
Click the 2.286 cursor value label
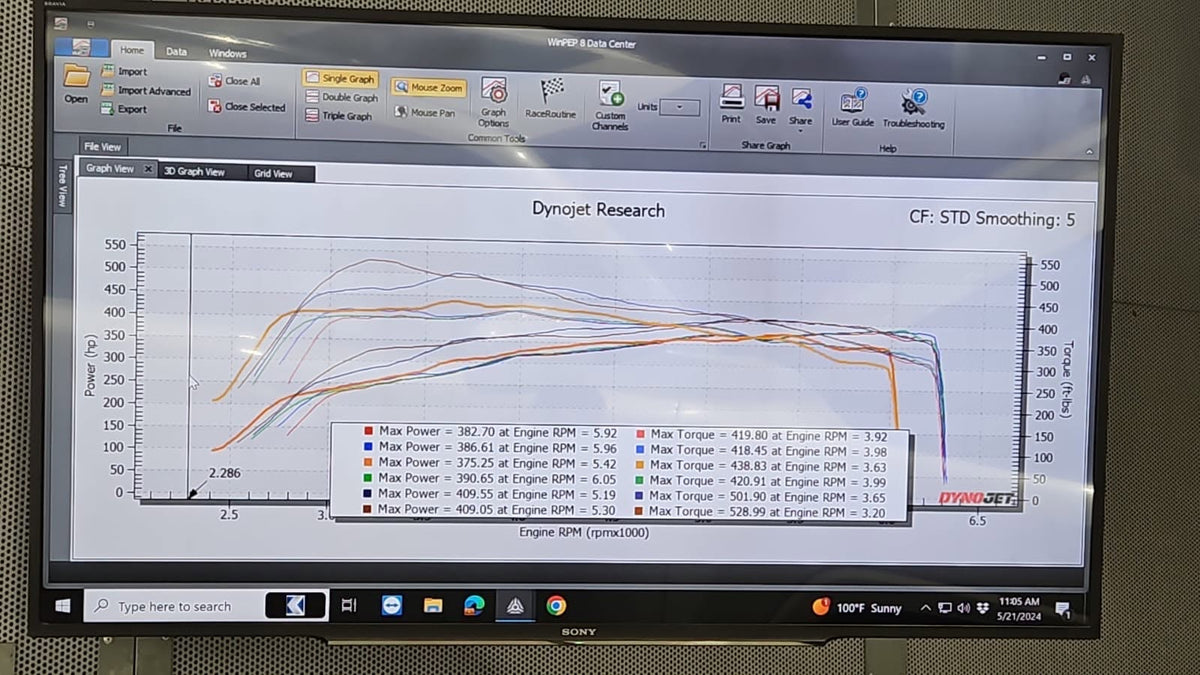coord(224,473)
